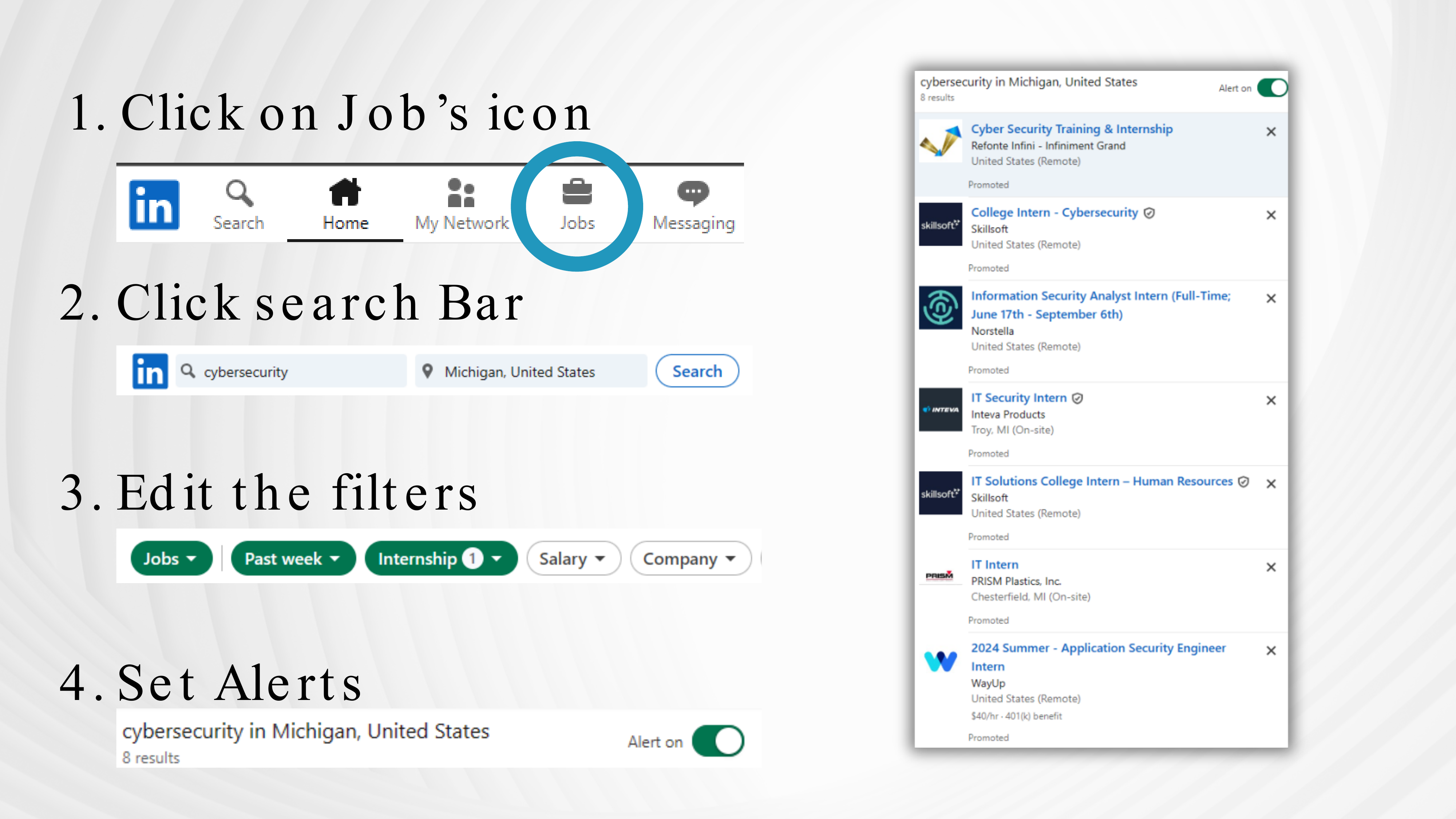The image size is (1456, 819).
Task: Dismiss the IT Security Intern listing
Action: (x=1271, y=400)
